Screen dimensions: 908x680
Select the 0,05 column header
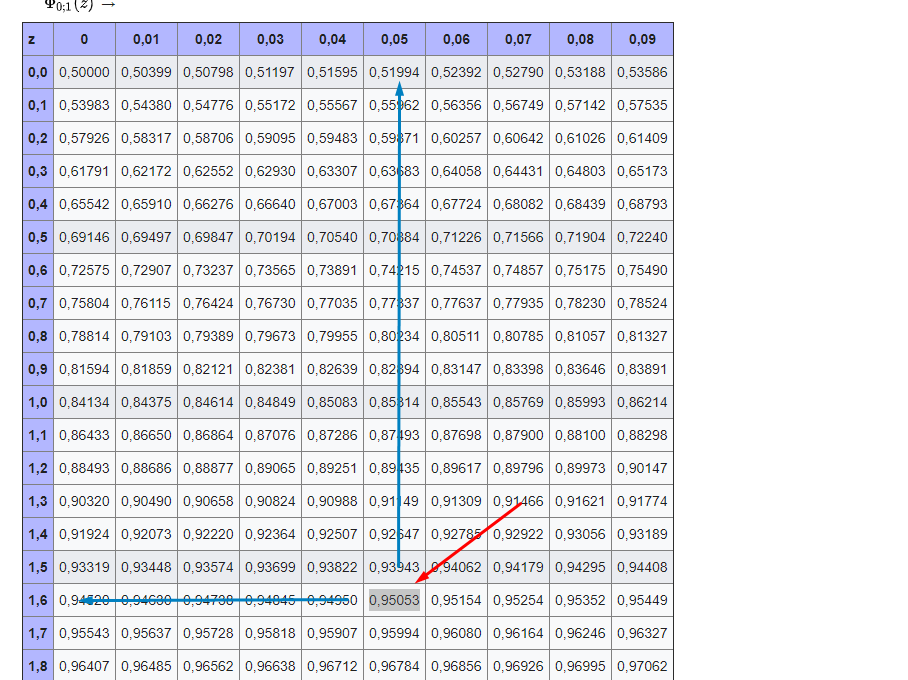[394, 39]
